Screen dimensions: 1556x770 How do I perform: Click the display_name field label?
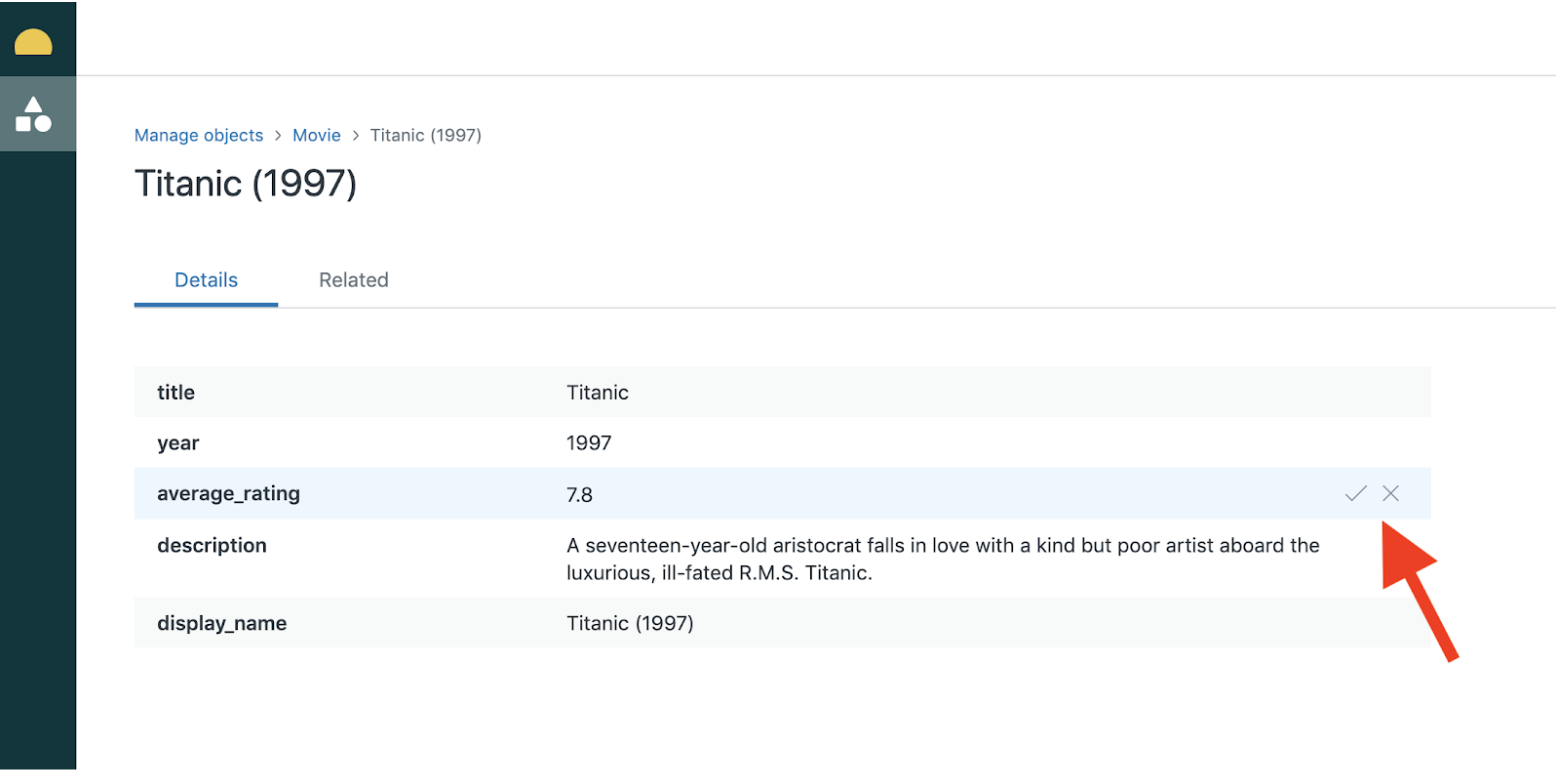point(222,623)
